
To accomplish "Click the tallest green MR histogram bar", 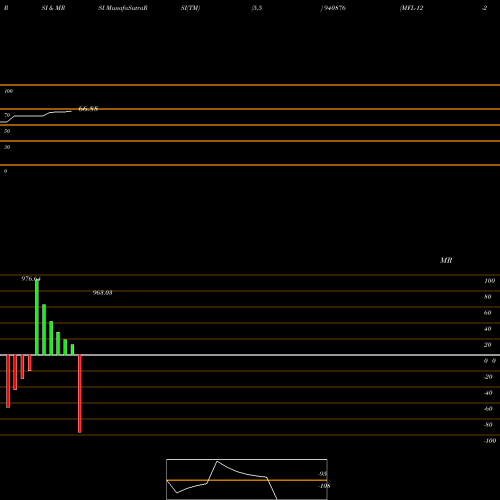I will tap(37, 317).
